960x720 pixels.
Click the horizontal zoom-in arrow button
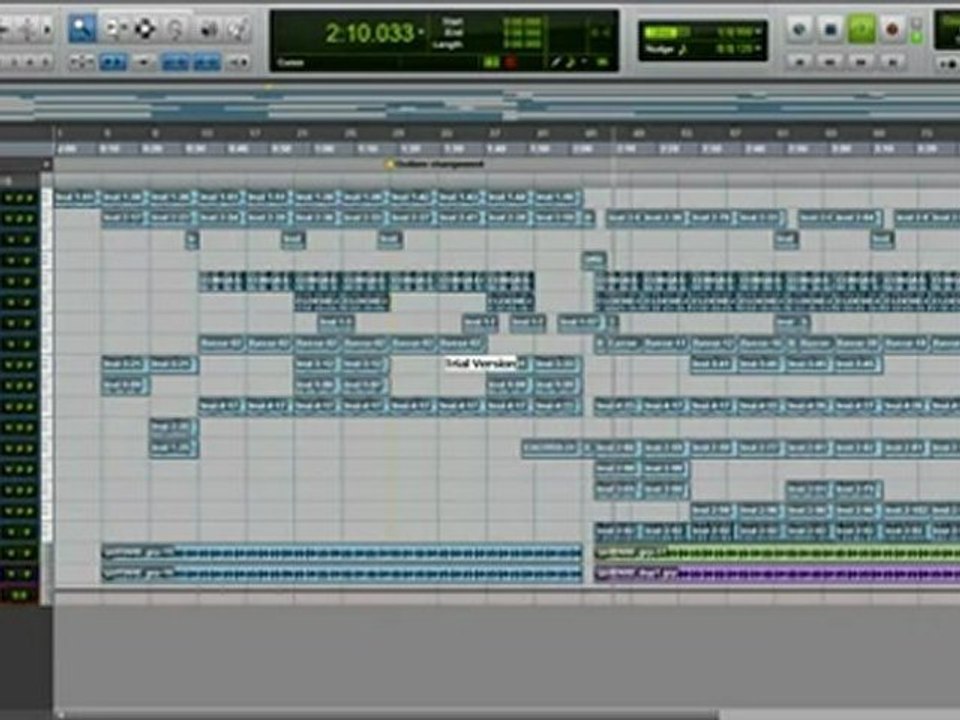click(47, 29)
